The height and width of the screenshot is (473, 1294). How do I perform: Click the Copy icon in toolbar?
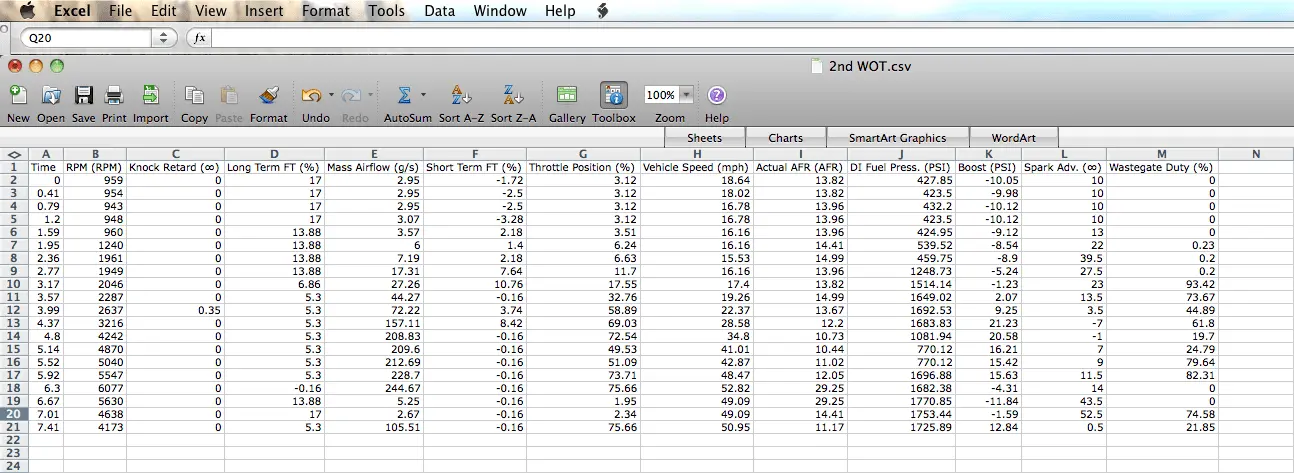pyautogui.click(x=194, y=96)
